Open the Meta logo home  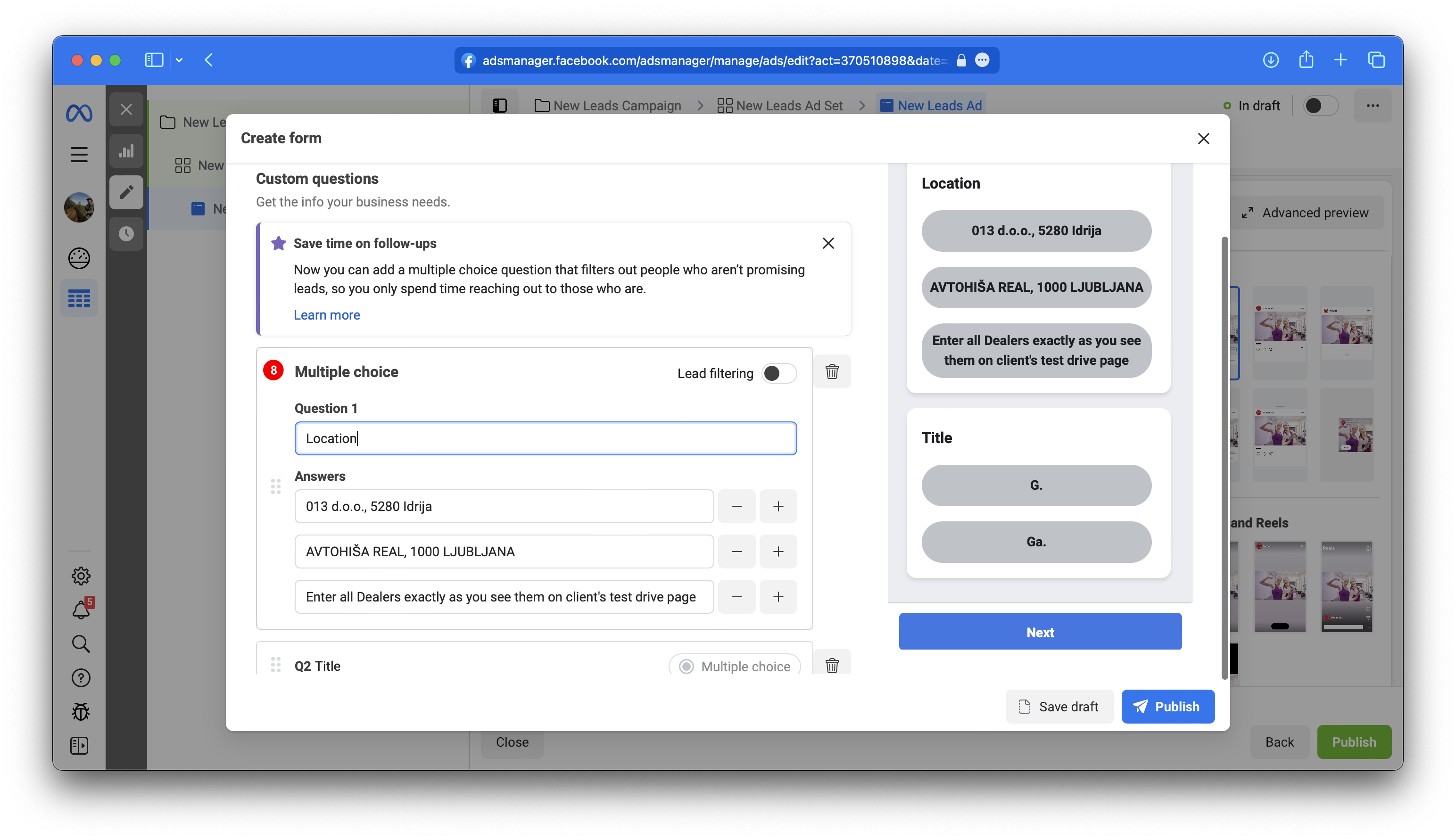point(79,113)
